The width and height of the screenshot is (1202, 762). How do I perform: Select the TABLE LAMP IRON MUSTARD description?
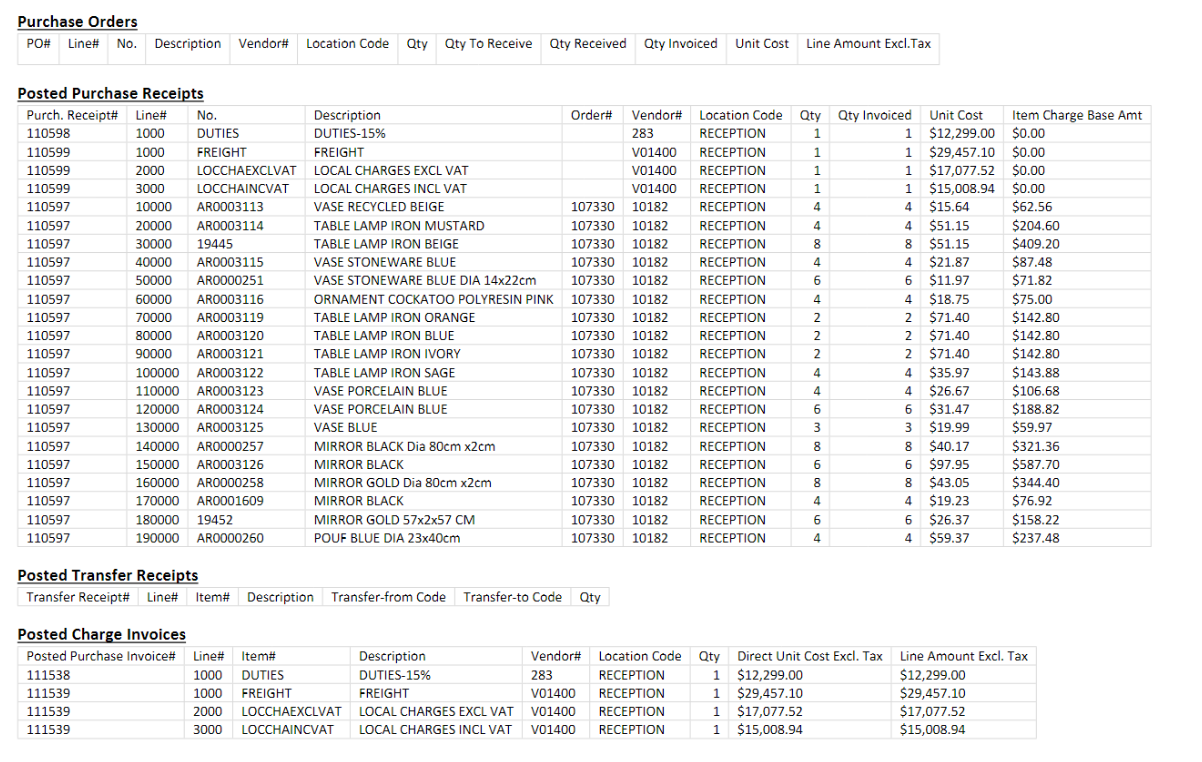pos(399,226)
